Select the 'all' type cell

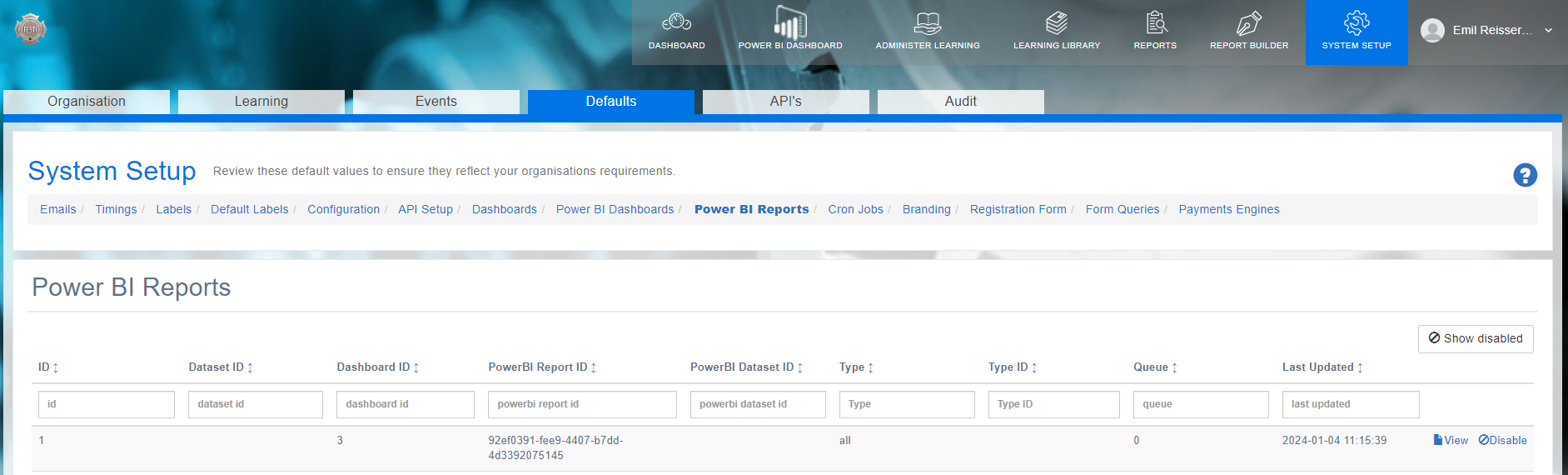845,440
